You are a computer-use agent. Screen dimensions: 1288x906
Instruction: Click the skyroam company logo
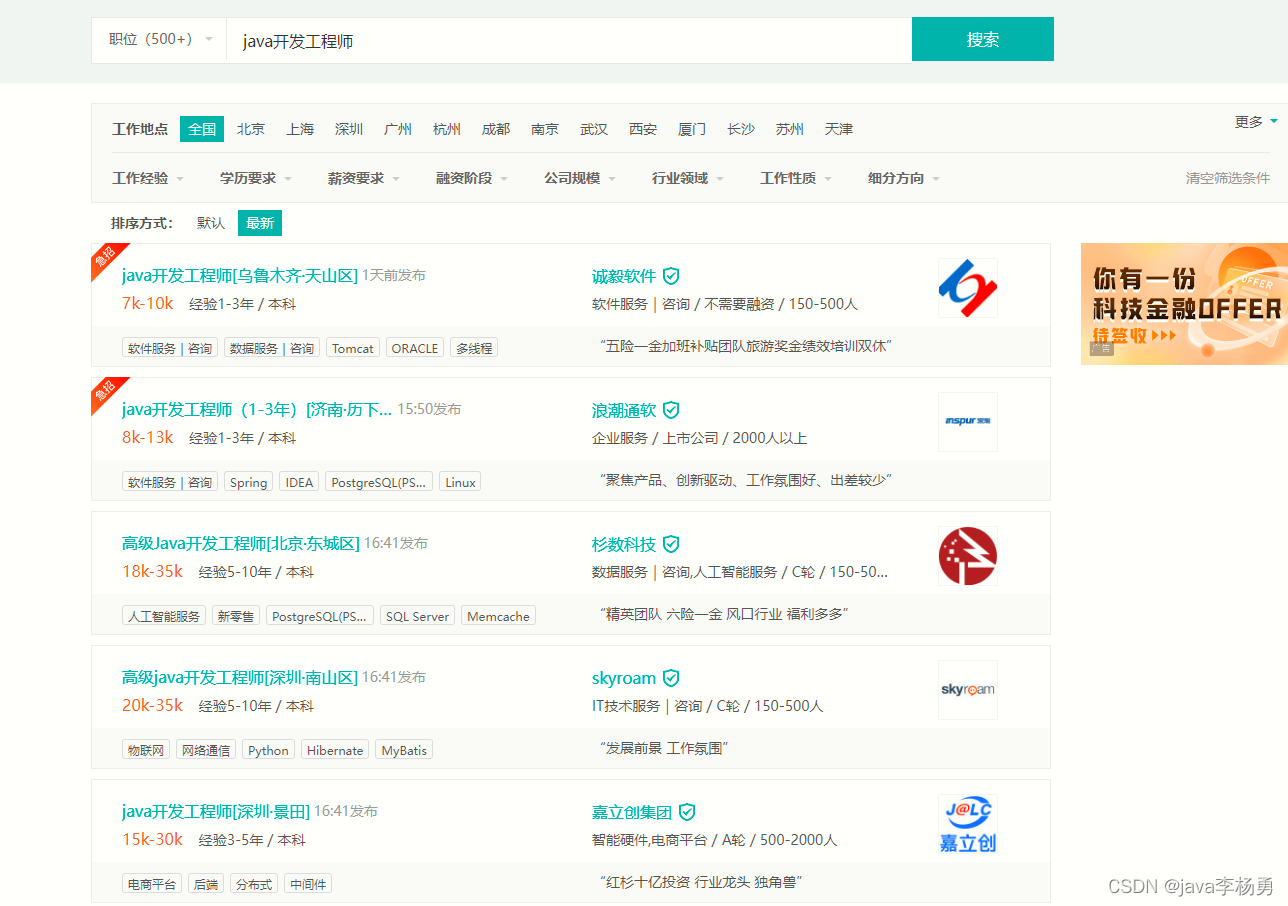click(x=968, y=690)
